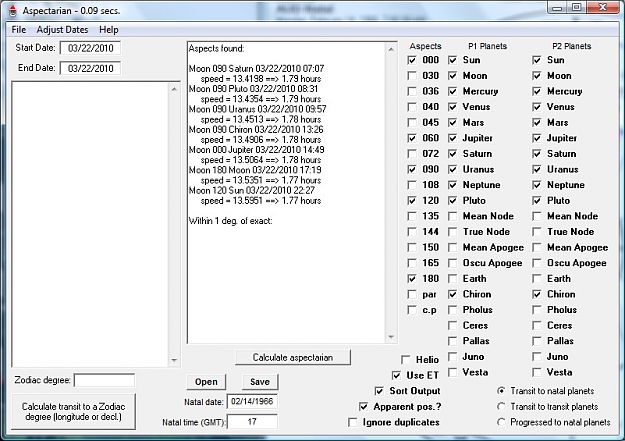
Task: Enable the Ignore duplicates checkbox
Action: 352,422
